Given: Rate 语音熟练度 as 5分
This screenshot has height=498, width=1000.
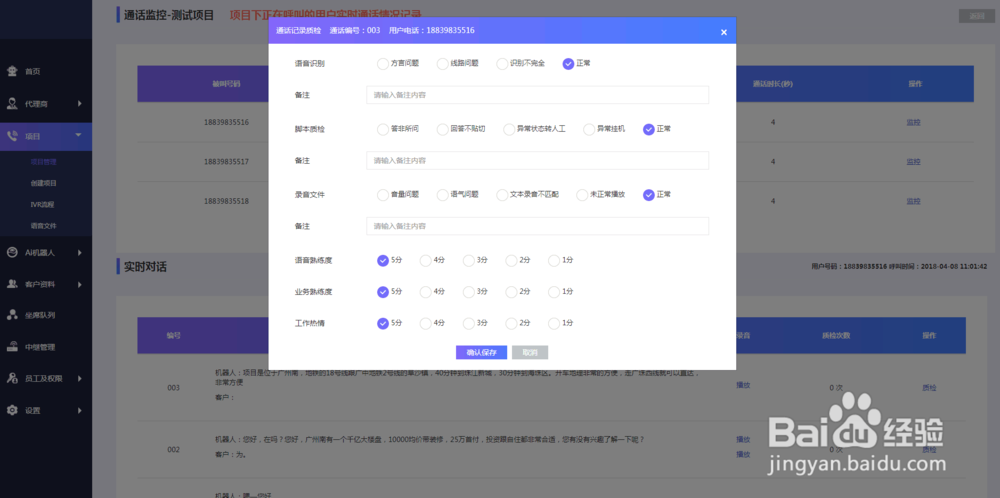Looking at the screenshot, I should pos(383,260).
